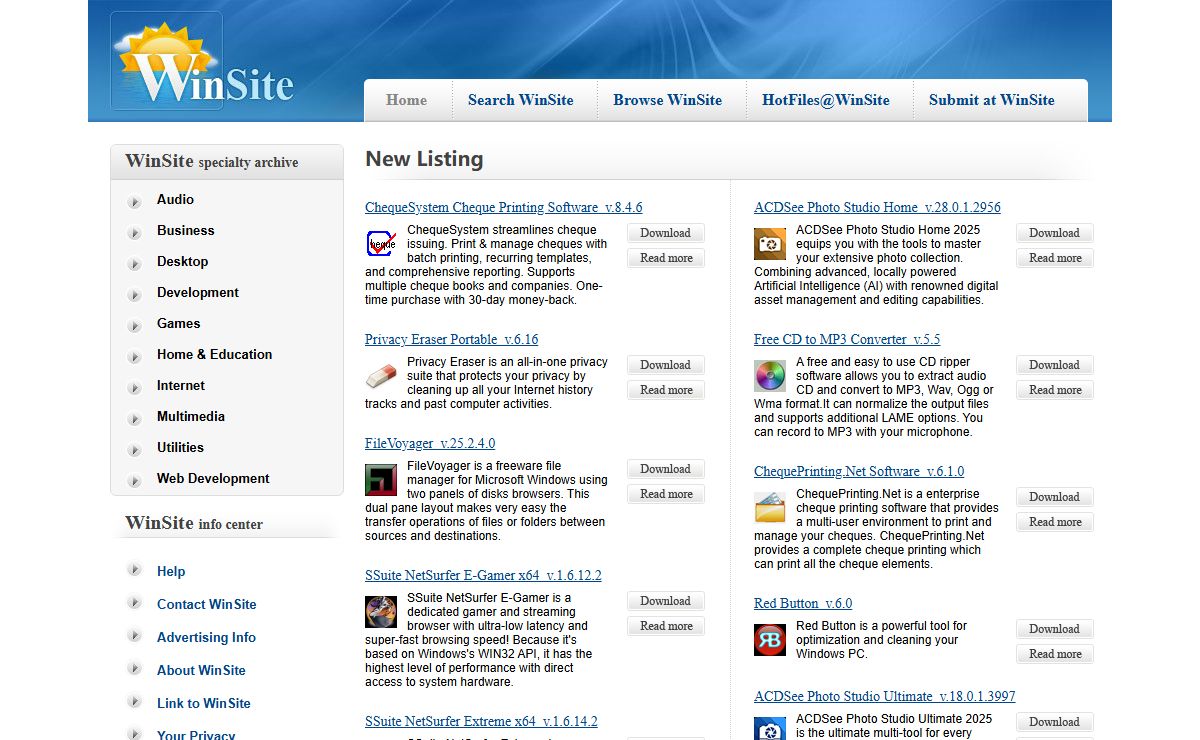Click the Red Button RB icon
Viewport: 1200px width, 740px height.
click(770, 639)
